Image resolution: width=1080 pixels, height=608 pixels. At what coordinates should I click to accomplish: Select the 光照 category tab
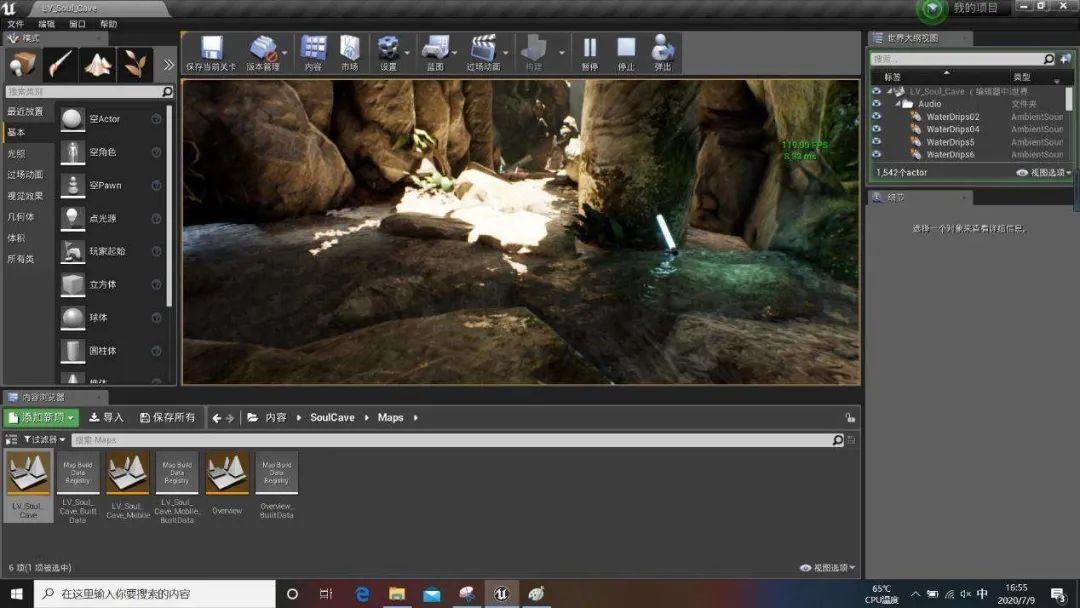tap(28, 154)
